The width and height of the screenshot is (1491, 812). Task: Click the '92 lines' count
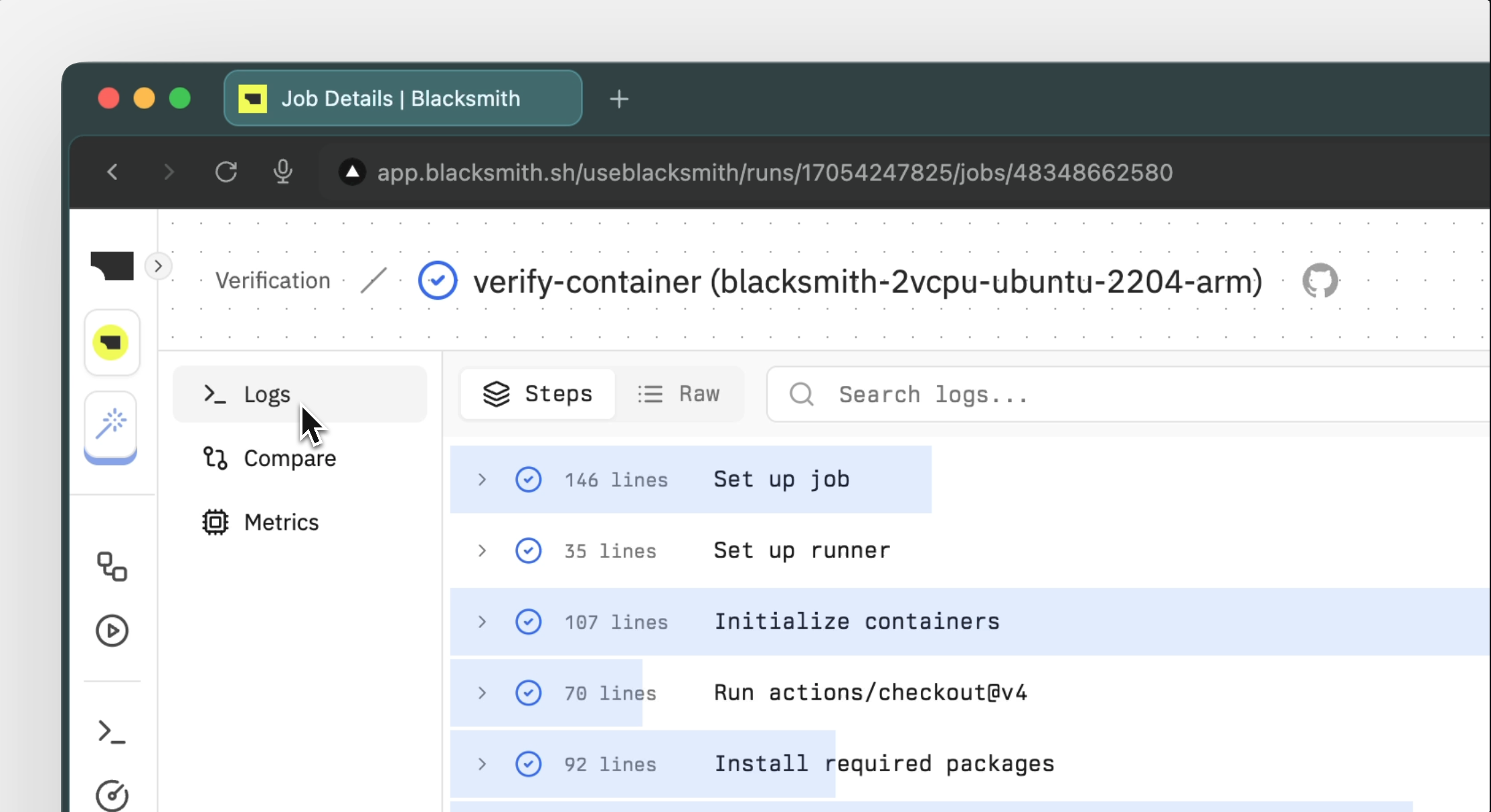coord(610,765)
